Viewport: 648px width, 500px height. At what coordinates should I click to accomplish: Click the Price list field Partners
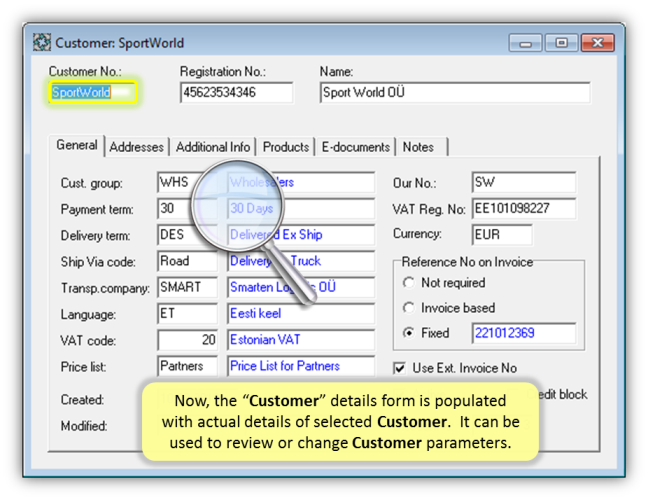point(187,366)
